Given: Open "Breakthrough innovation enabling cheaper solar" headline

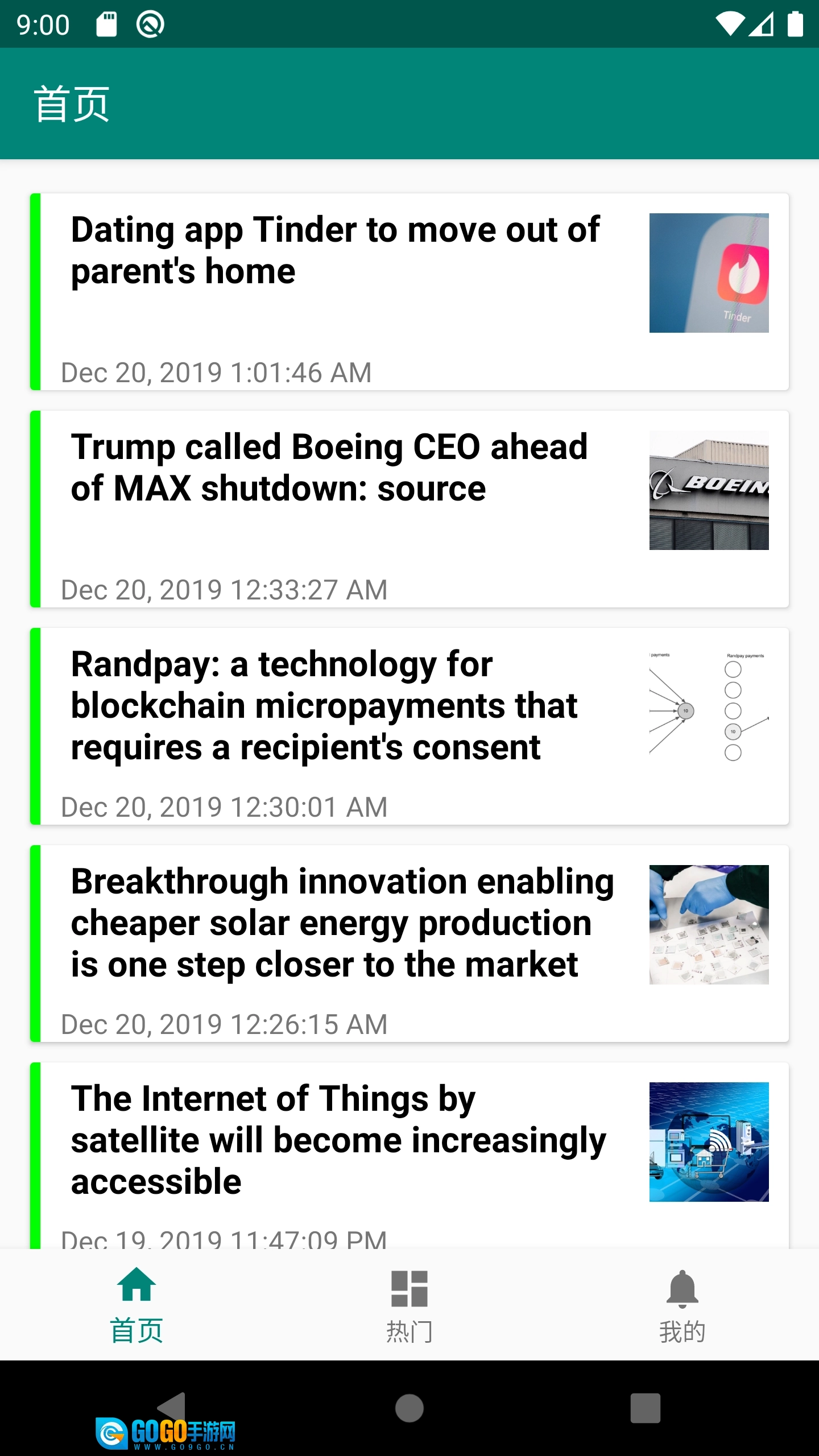Looking at the screenshot, I should [x=342, y=923].
